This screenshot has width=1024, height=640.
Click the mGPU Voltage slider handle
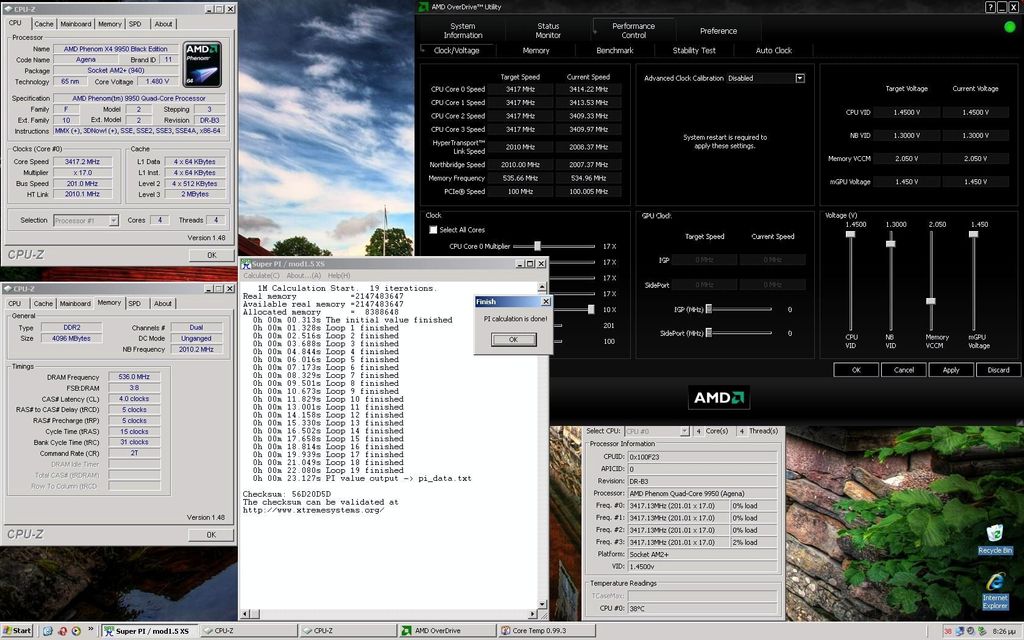[x=974, y=234]
